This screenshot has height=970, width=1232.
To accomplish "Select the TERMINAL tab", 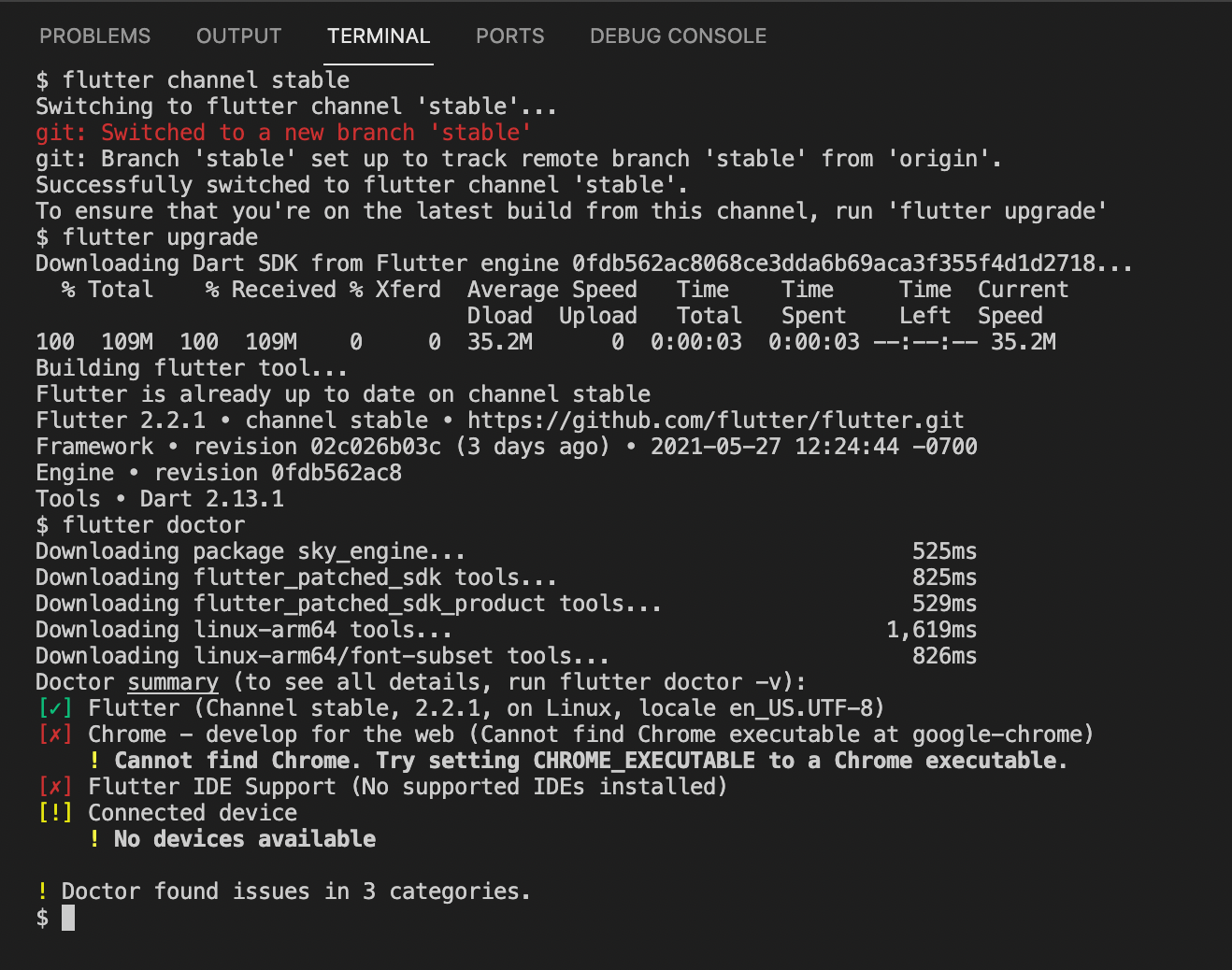I will 379,36.
